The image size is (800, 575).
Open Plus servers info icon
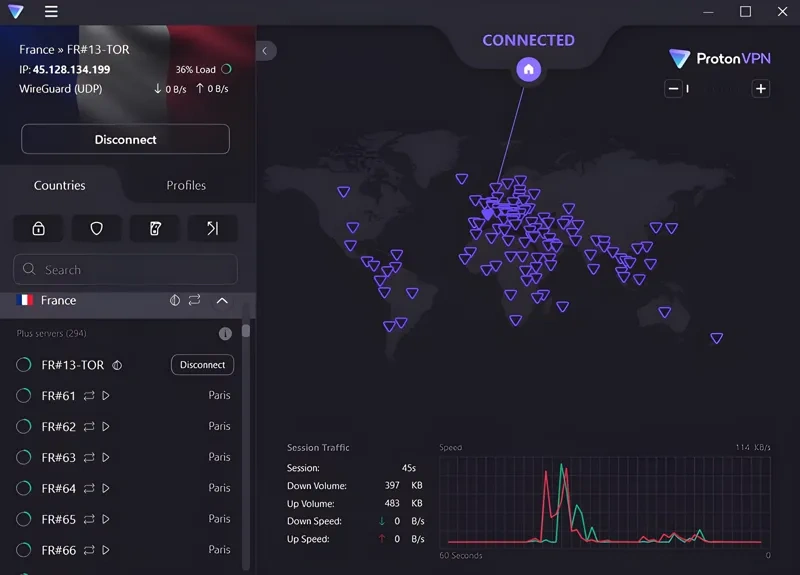click(x=225, y=334)
